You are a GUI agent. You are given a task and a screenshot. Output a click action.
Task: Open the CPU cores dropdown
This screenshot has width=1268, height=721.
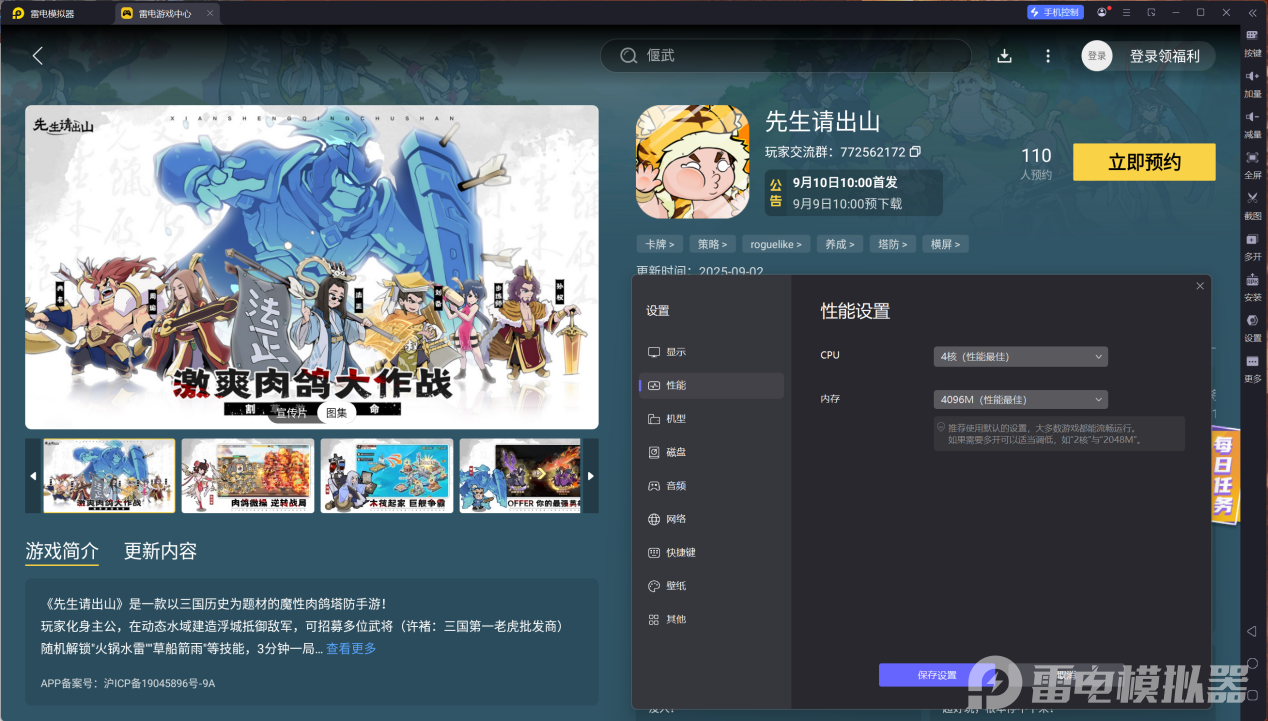coord(1020,356)
